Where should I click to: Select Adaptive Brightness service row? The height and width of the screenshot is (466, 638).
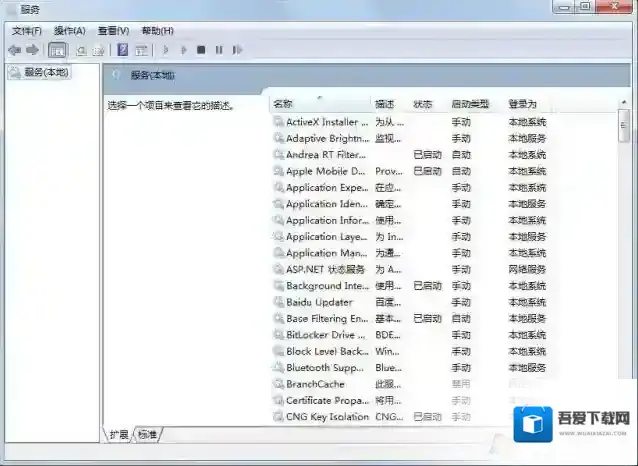[410, 138]
